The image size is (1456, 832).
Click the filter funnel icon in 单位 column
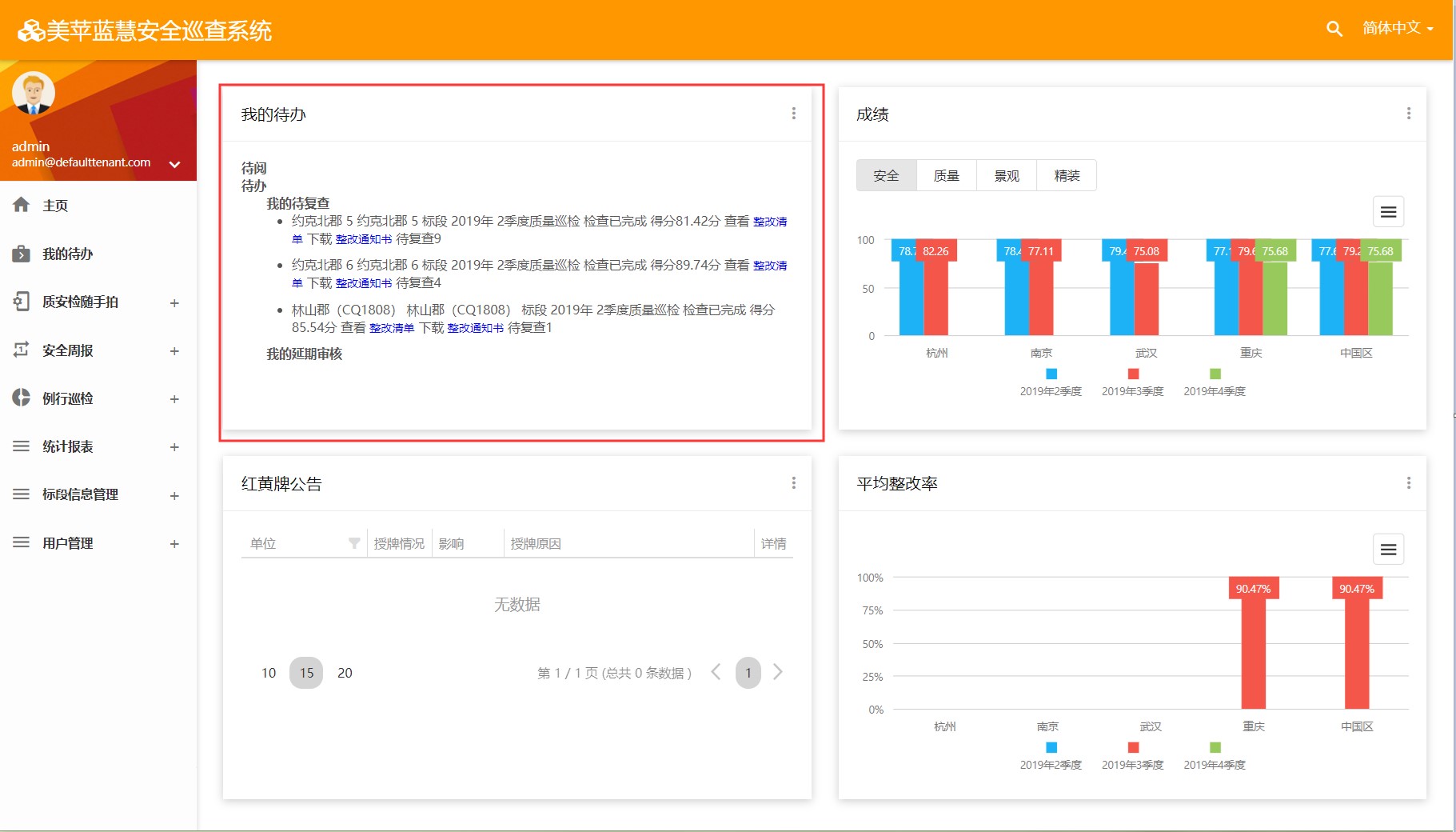click(354, 543)
